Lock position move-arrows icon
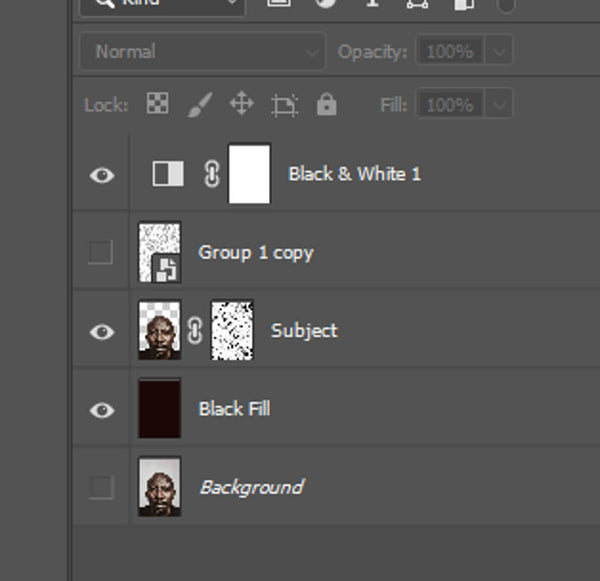Image resolution: width=600 pixels, height=581 pixels. (x=241, y=103)
